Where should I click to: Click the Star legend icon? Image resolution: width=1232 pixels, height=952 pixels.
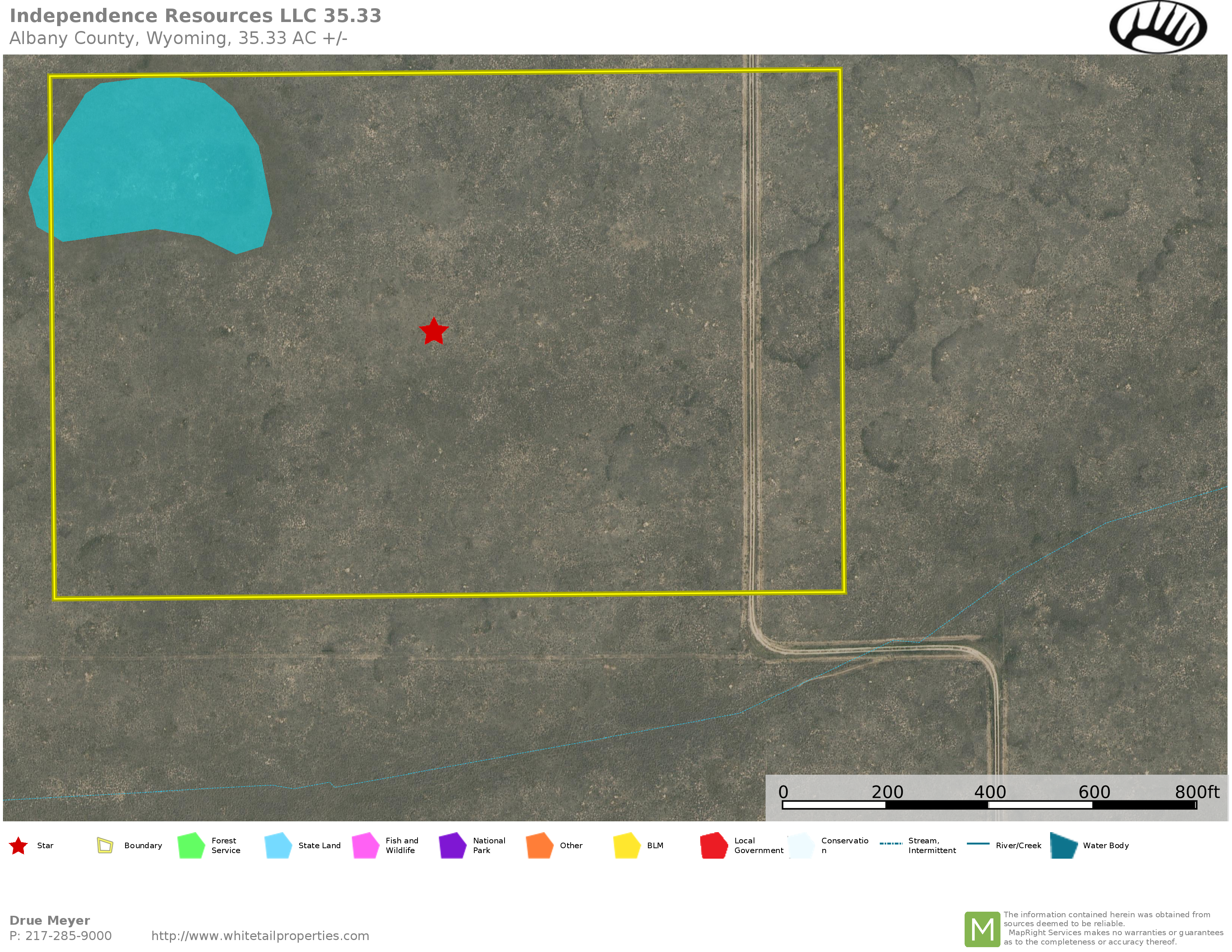point(19,846)
